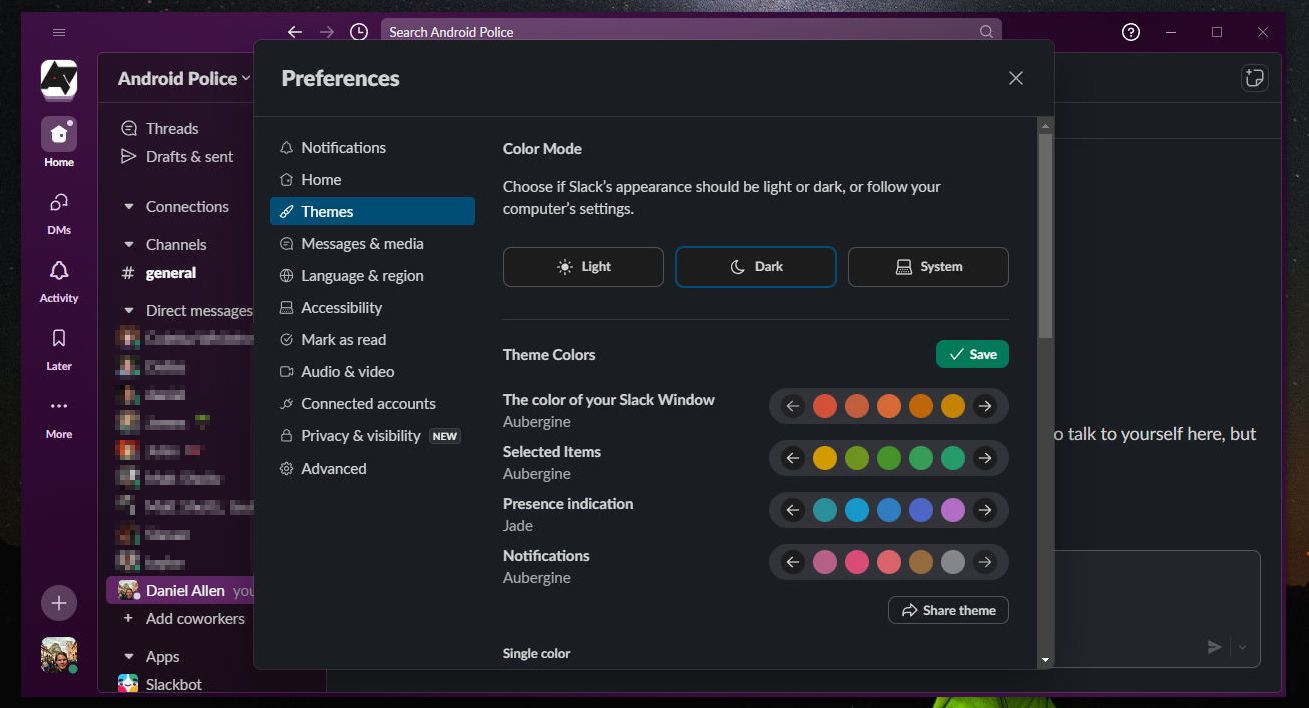Open the hamburger menu at top left
The height and width of the screenshot is (708, 1309).
point(59,32)
